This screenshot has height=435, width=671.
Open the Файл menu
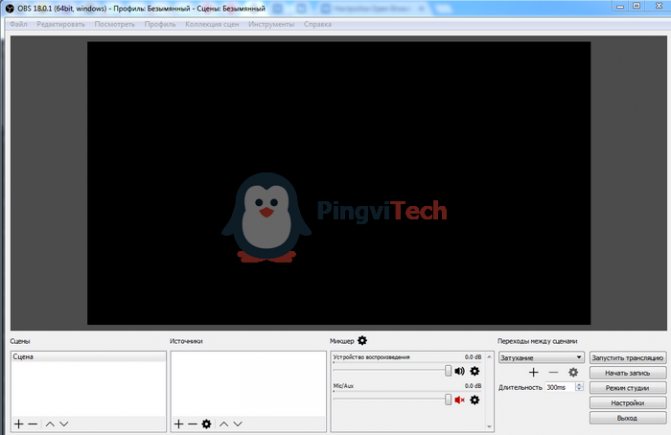18,24
